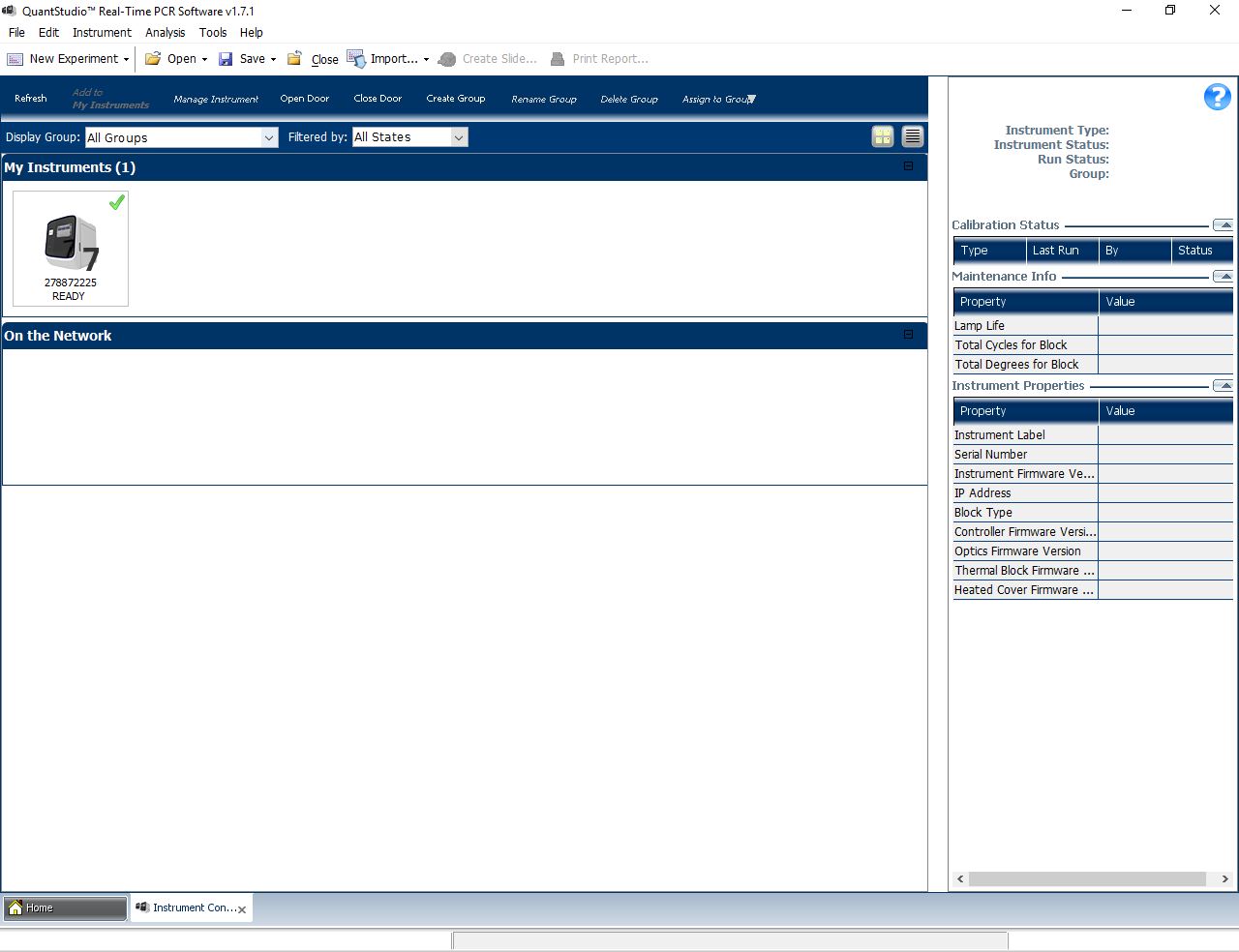This screenshot has width=1239, height=952.
Task: Collapse the On the Network section
Action: [x=908, y=335]
